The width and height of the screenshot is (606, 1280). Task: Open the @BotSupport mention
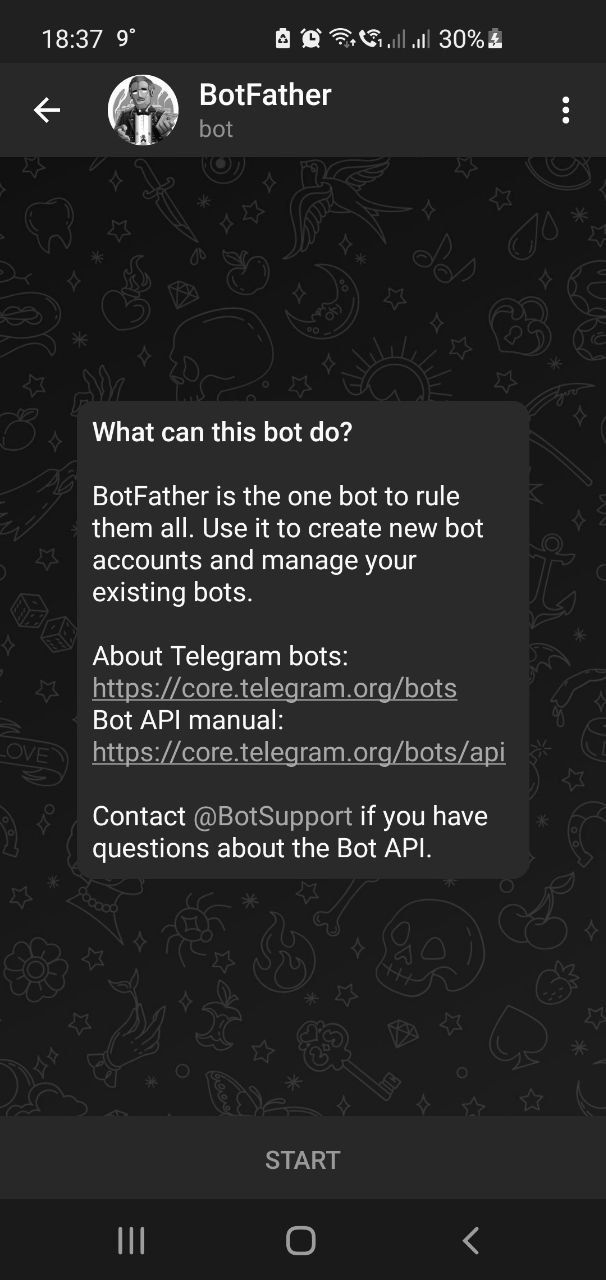click(x=273, y=816)
